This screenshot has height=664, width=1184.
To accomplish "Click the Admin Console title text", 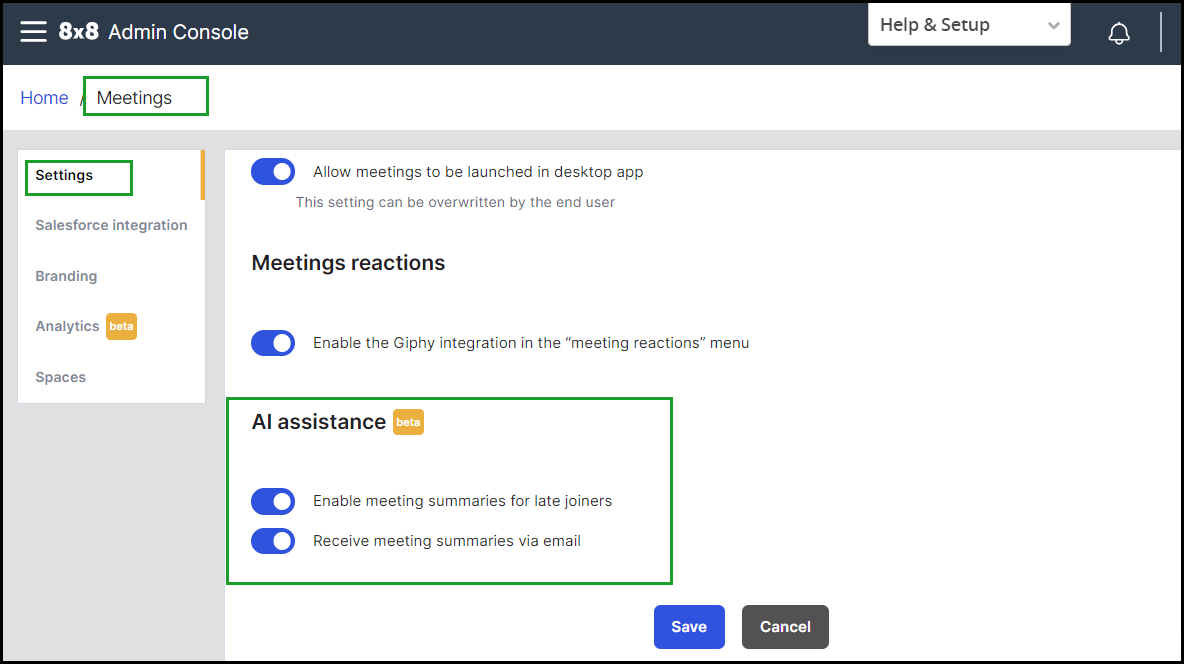I will 178,32.
